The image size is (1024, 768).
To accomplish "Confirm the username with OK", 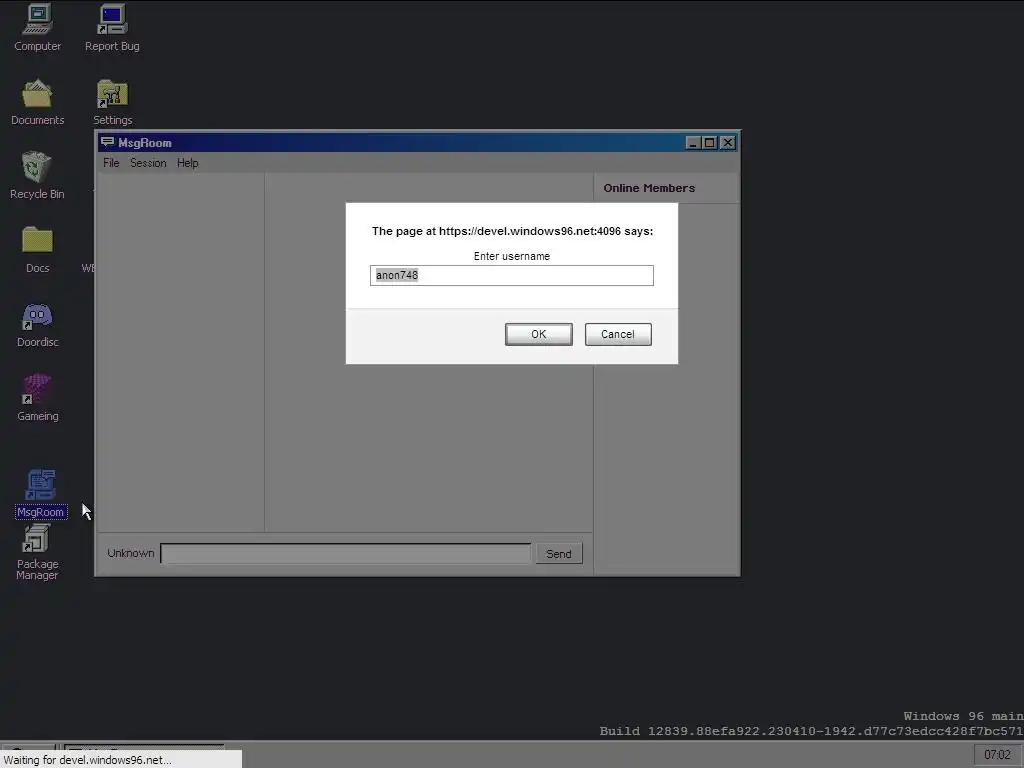I will pyautogui.click(x=539, y=334).
